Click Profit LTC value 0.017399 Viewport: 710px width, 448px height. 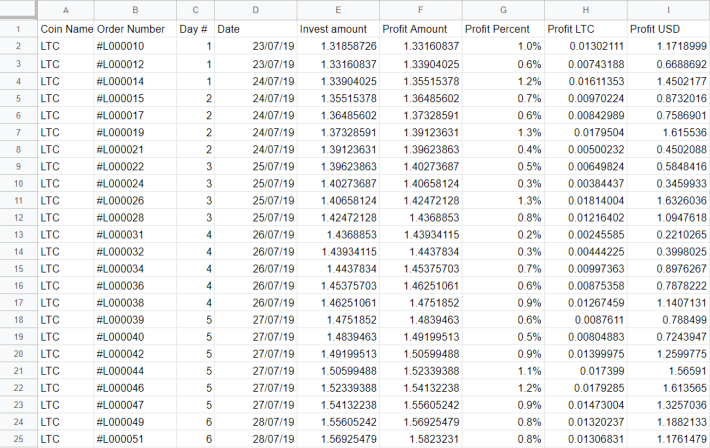pos(586,371)
